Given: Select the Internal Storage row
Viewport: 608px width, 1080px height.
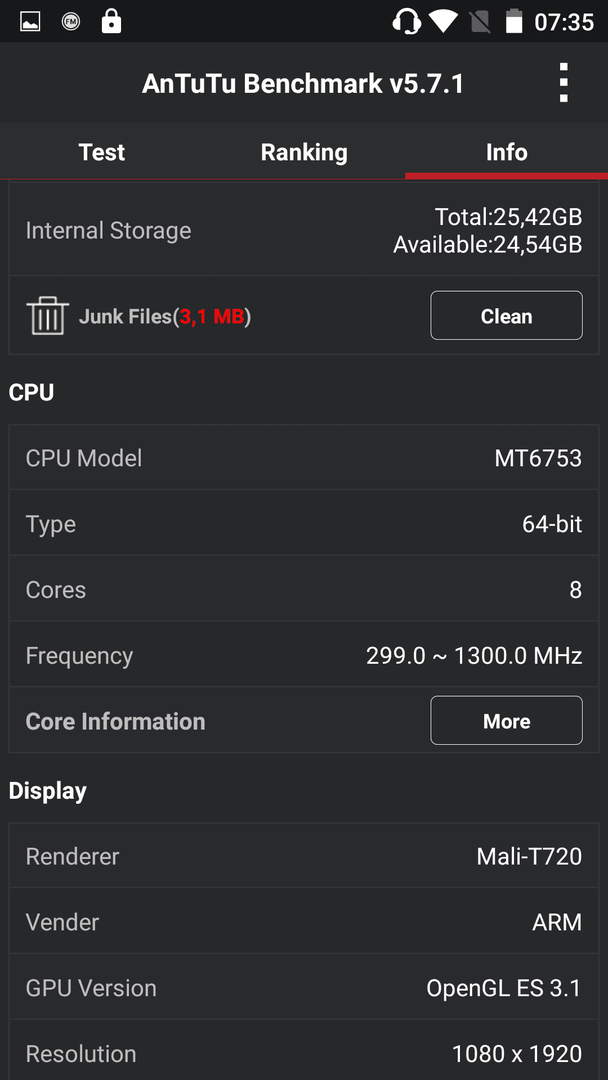Looking at the screenshot, I should click(x=304, y=230).
